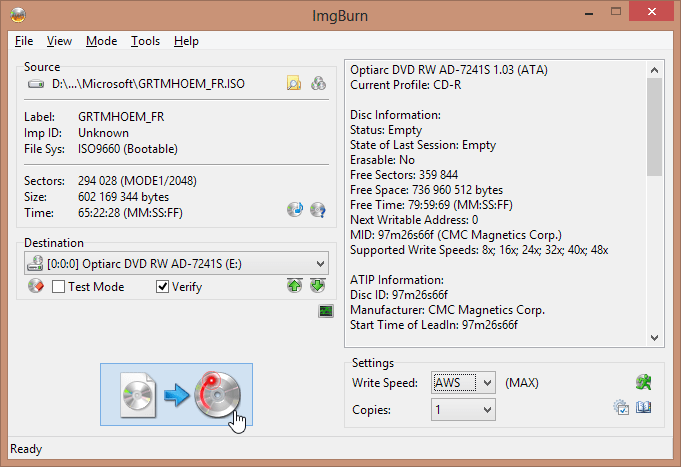681x467 pixels.
Task: Click the green down arrow tray icon
Action: 318,285
